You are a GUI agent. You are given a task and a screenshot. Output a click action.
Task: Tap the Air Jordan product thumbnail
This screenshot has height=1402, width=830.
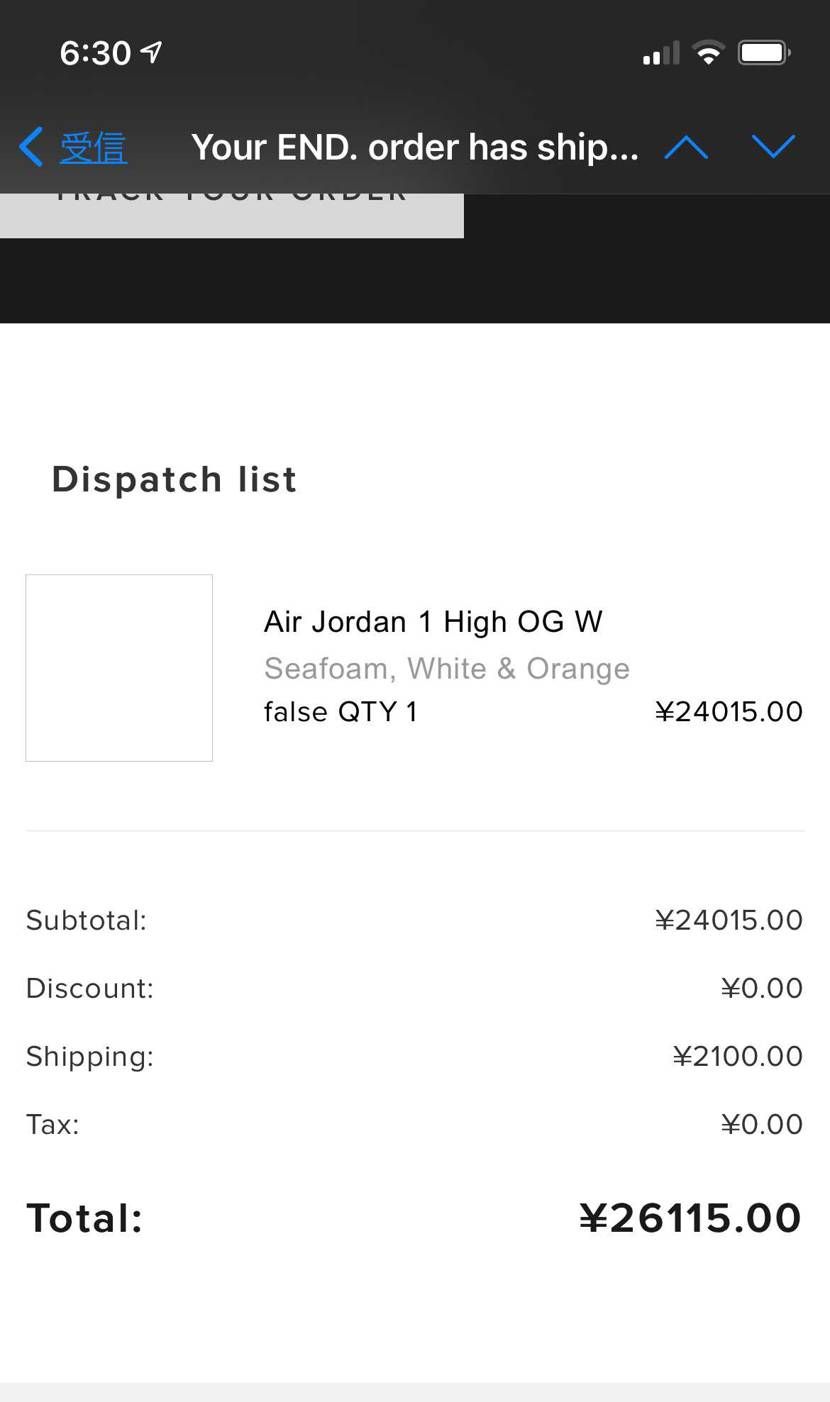tap(119, 668)
